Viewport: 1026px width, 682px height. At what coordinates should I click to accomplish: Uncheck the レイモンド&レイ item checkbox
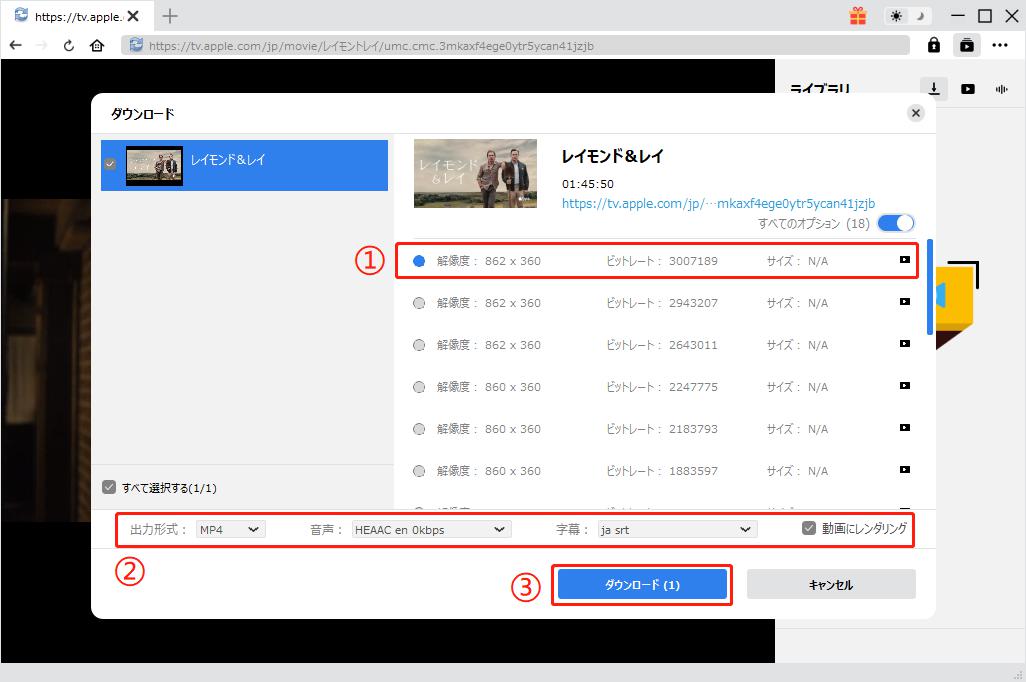coord(110,164)
